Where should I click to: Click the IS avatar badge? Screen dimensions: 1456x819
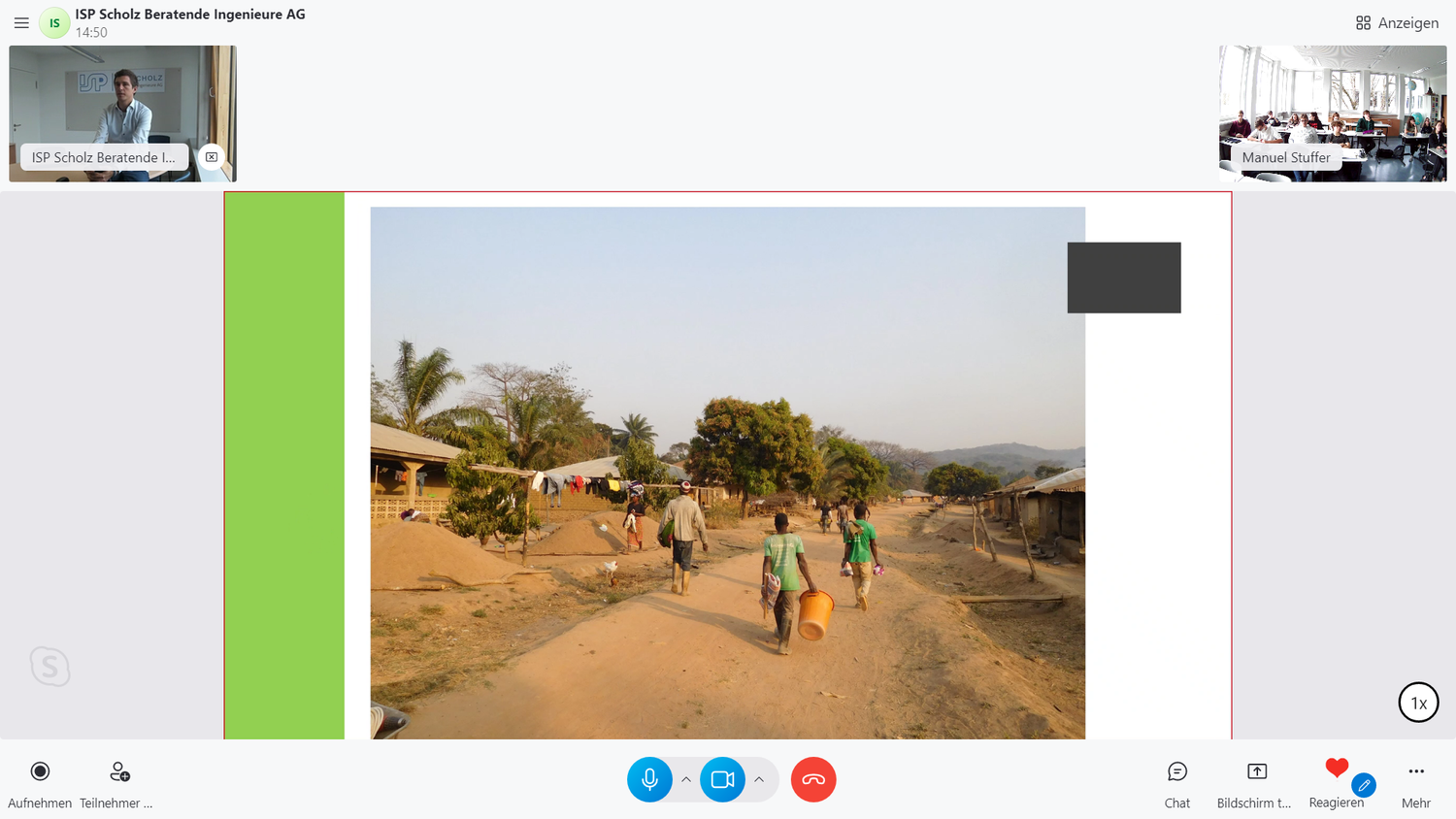(x=54, y=23)
